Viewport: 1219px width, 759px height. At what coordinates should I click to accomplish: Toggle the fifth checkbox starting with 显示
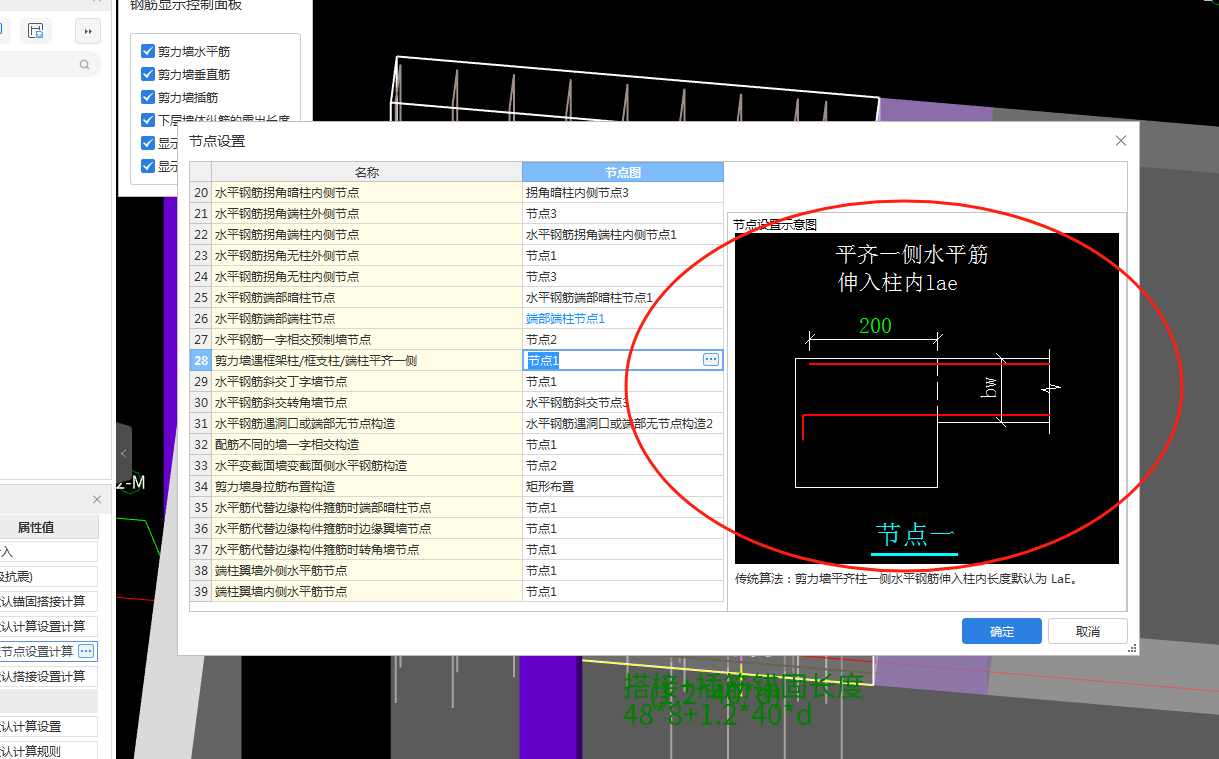click(148, 143)
